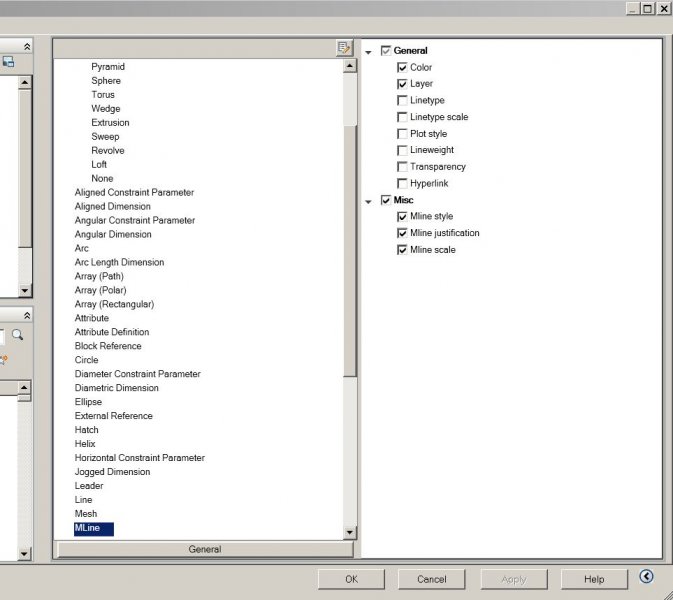Select Hatch in the object list

pos(86,430)
